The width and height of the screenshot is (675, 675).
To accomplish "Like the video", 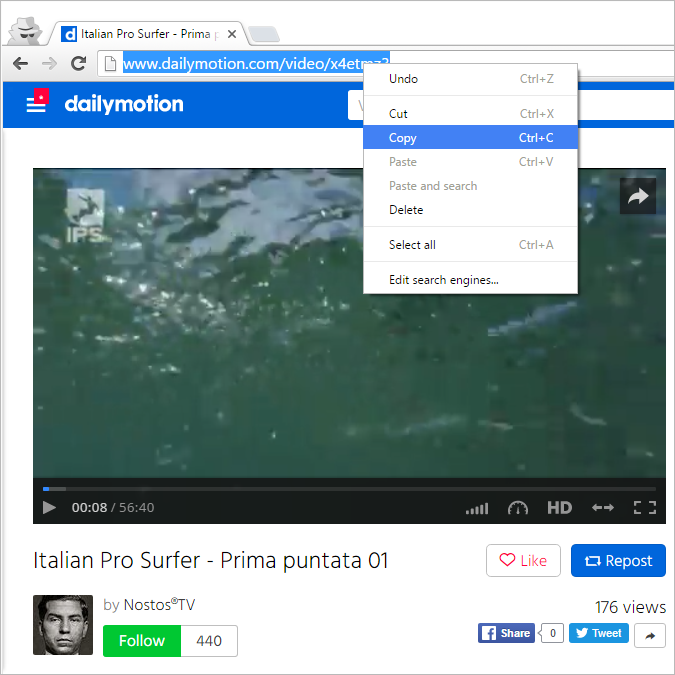I will point(523,560).
